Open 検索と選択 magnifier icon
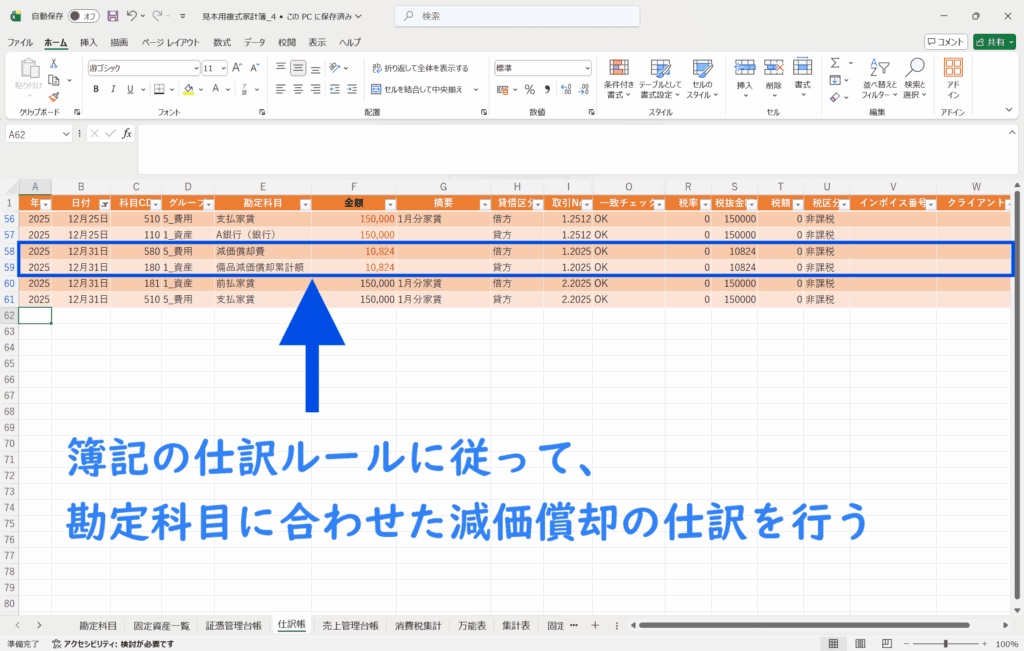 click(914, 78)
